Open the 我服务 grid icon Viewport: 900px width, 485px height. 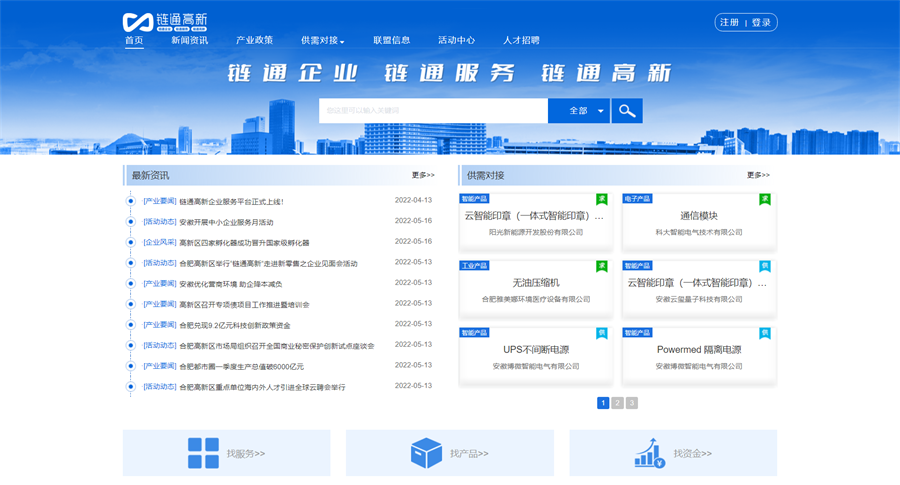[x=203, y=453]
